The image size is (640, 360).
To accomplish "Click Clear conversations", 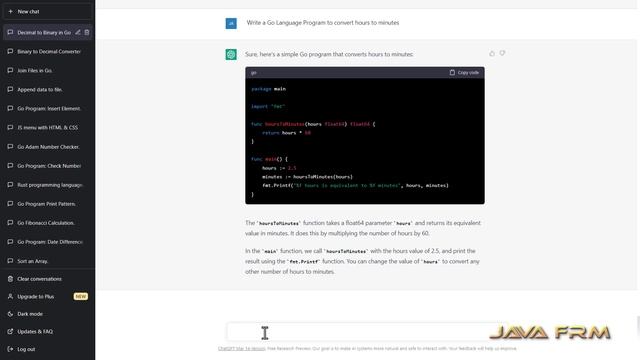I will [x=47, y=279].
